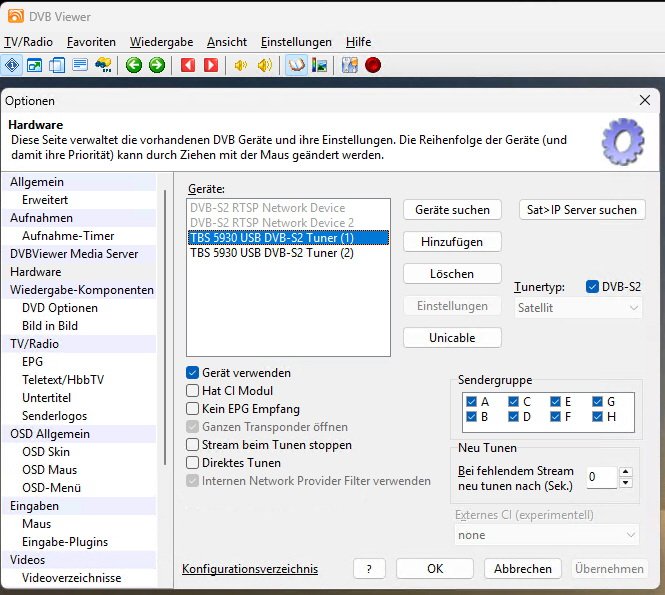
Task: Expand the Externes CI 'none' dropdown
Action: coord(546,535)
